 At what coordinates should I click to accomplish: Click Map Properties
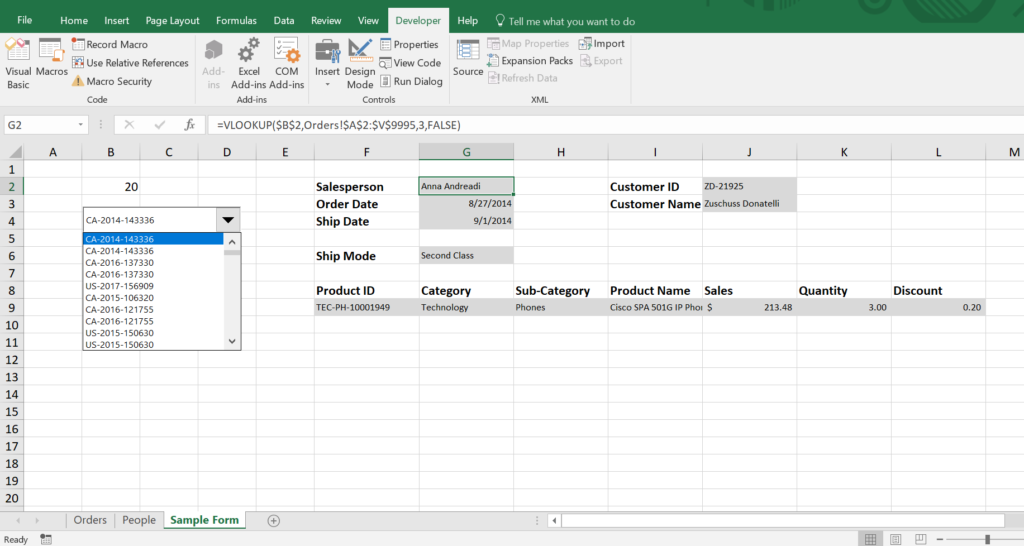coord(528,44)
